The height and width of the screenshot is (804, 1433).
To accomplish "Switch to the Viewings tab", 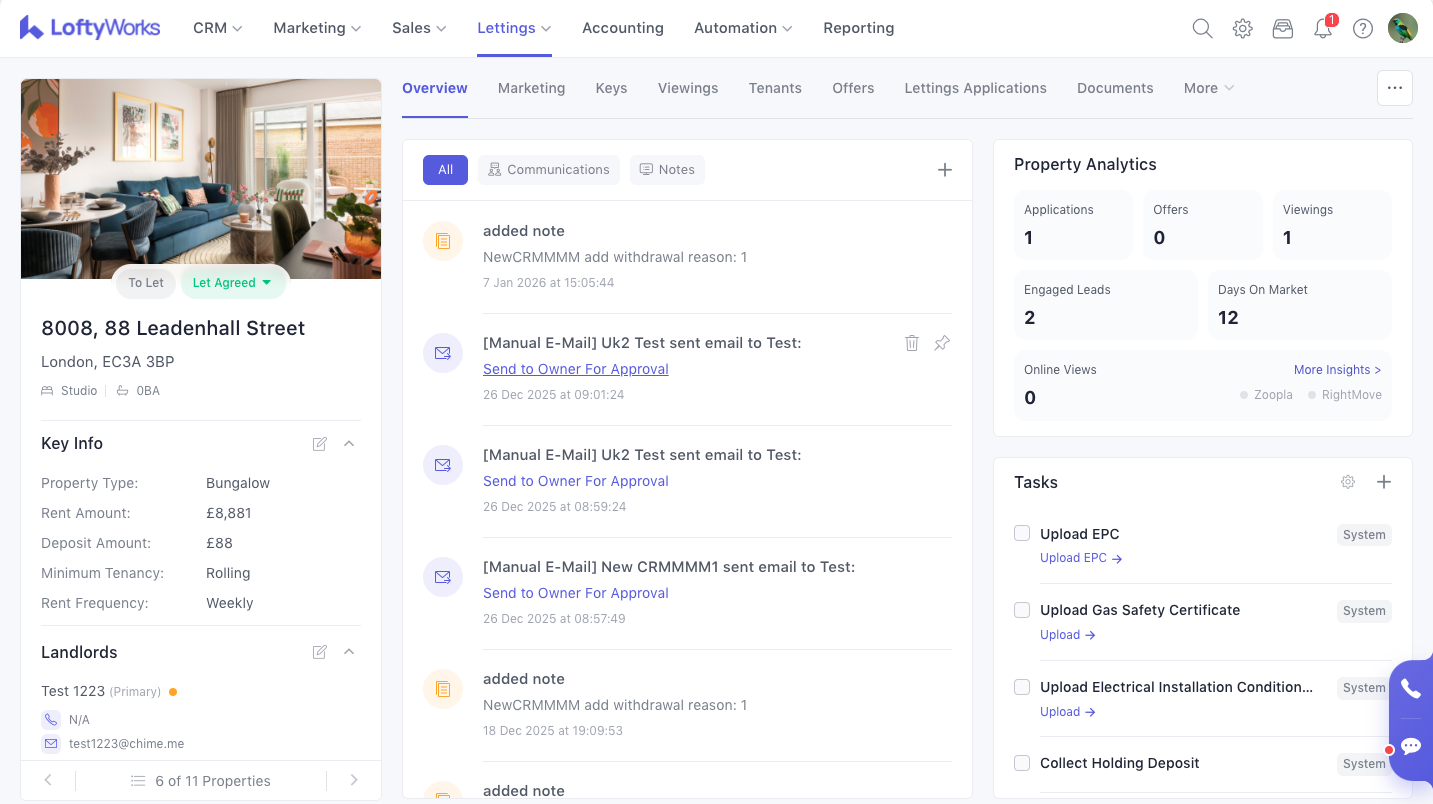I will [x=687, y=88].
